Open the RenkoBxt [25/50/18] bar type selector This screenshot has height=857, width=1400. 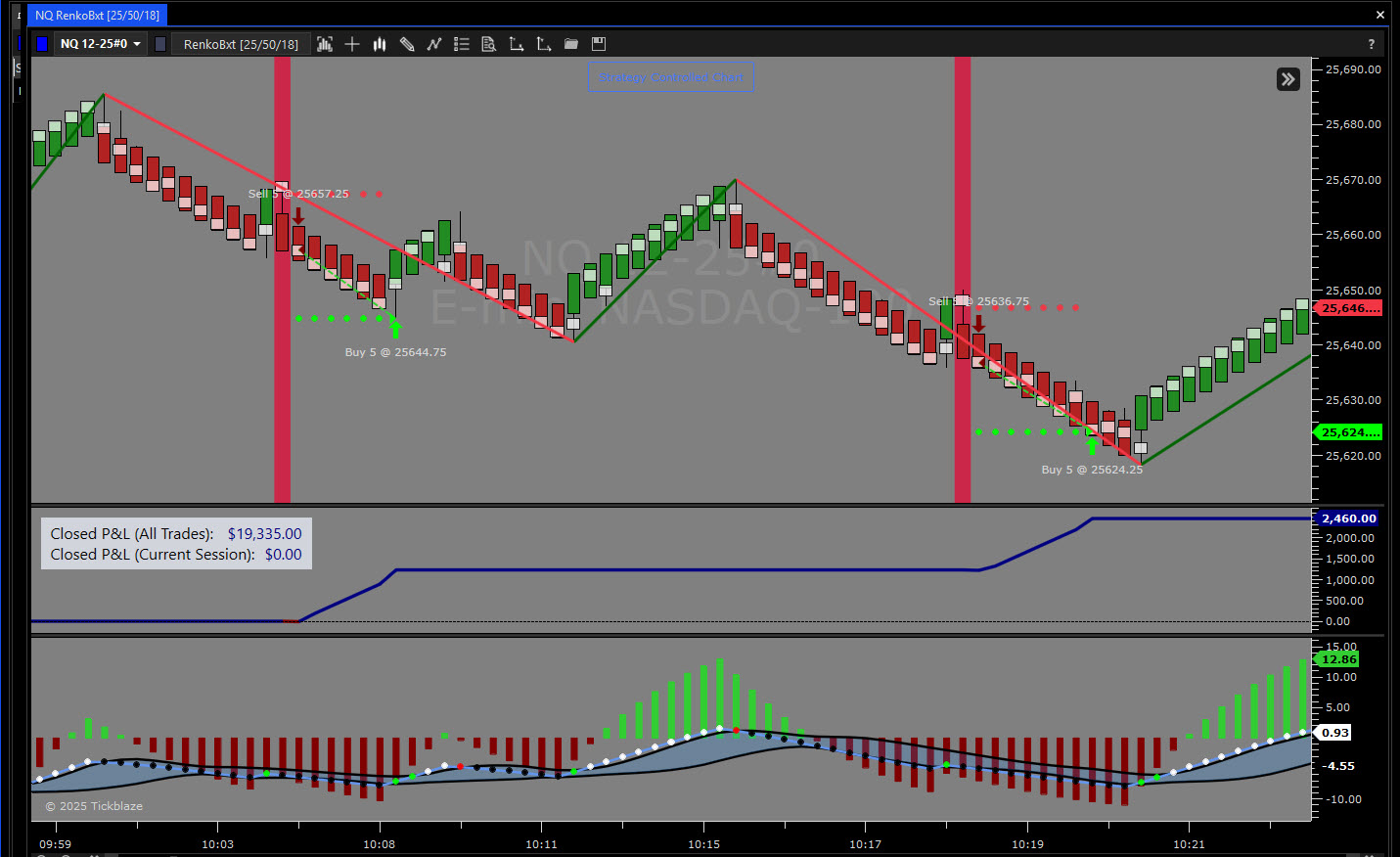[x=241, y=44]
